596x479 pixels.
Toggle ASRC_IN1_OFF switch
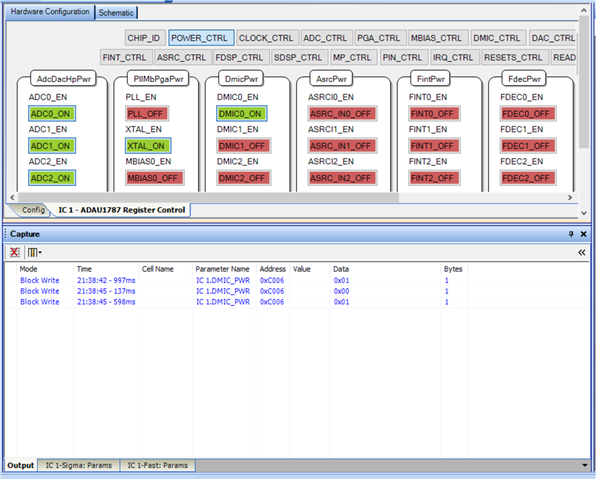point(342,146)
